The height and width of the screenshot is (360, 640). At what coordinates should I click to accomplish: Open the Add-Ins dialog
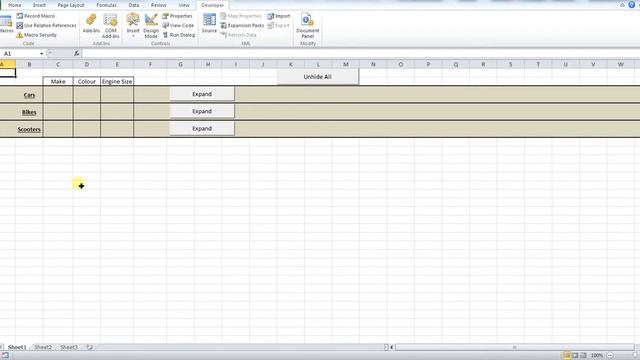point(91,23)
